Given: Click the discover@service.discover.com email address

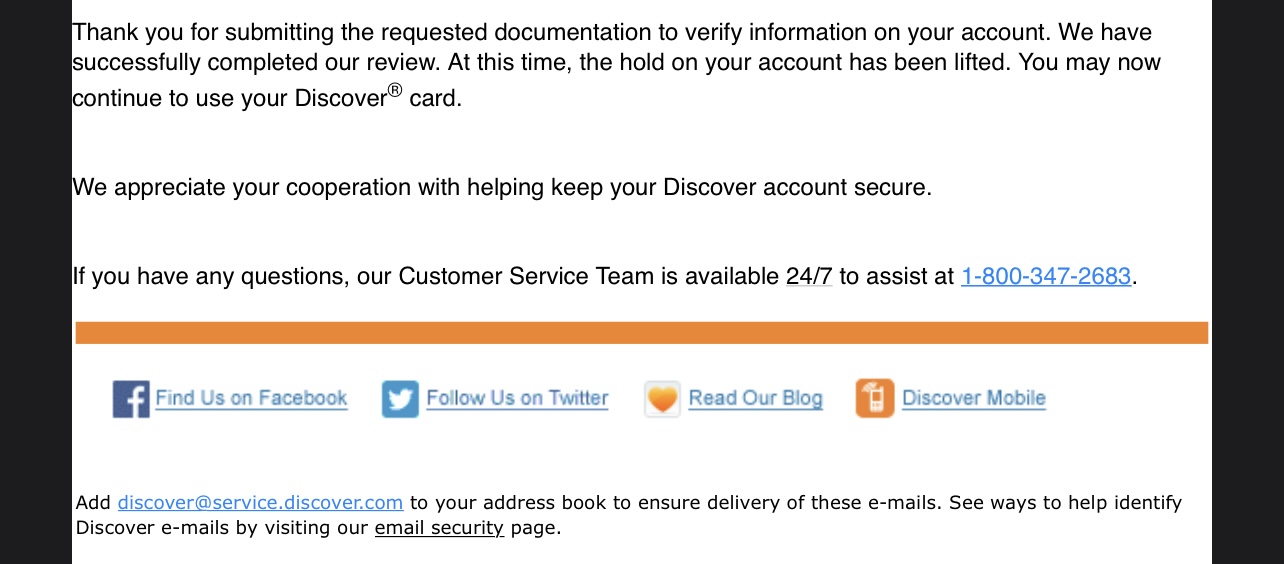Looking at the screenshot, I should pos(260,502).
